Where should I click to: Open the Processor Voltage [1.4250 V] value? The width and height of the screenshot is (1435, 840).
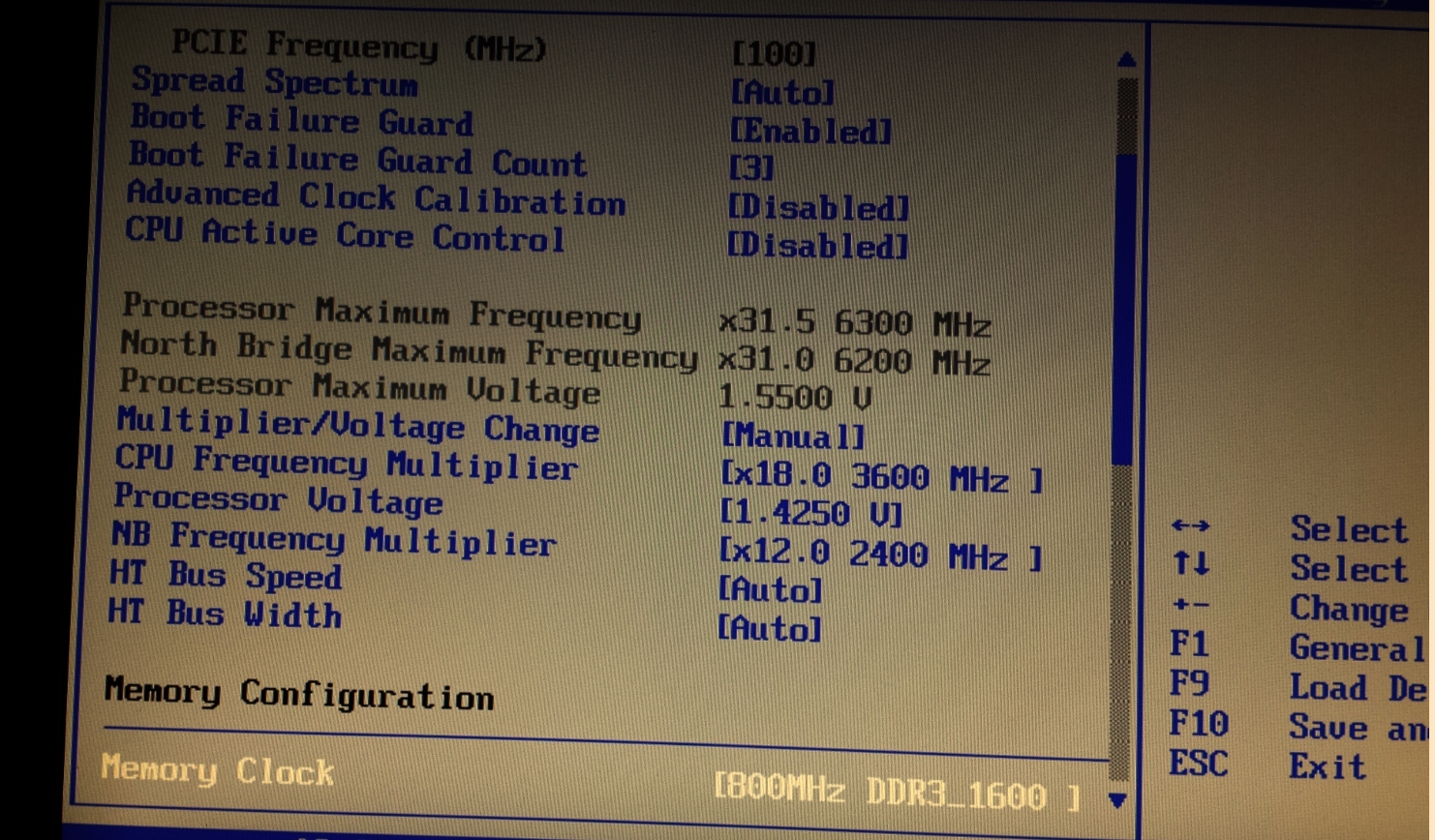click(811, 513)
